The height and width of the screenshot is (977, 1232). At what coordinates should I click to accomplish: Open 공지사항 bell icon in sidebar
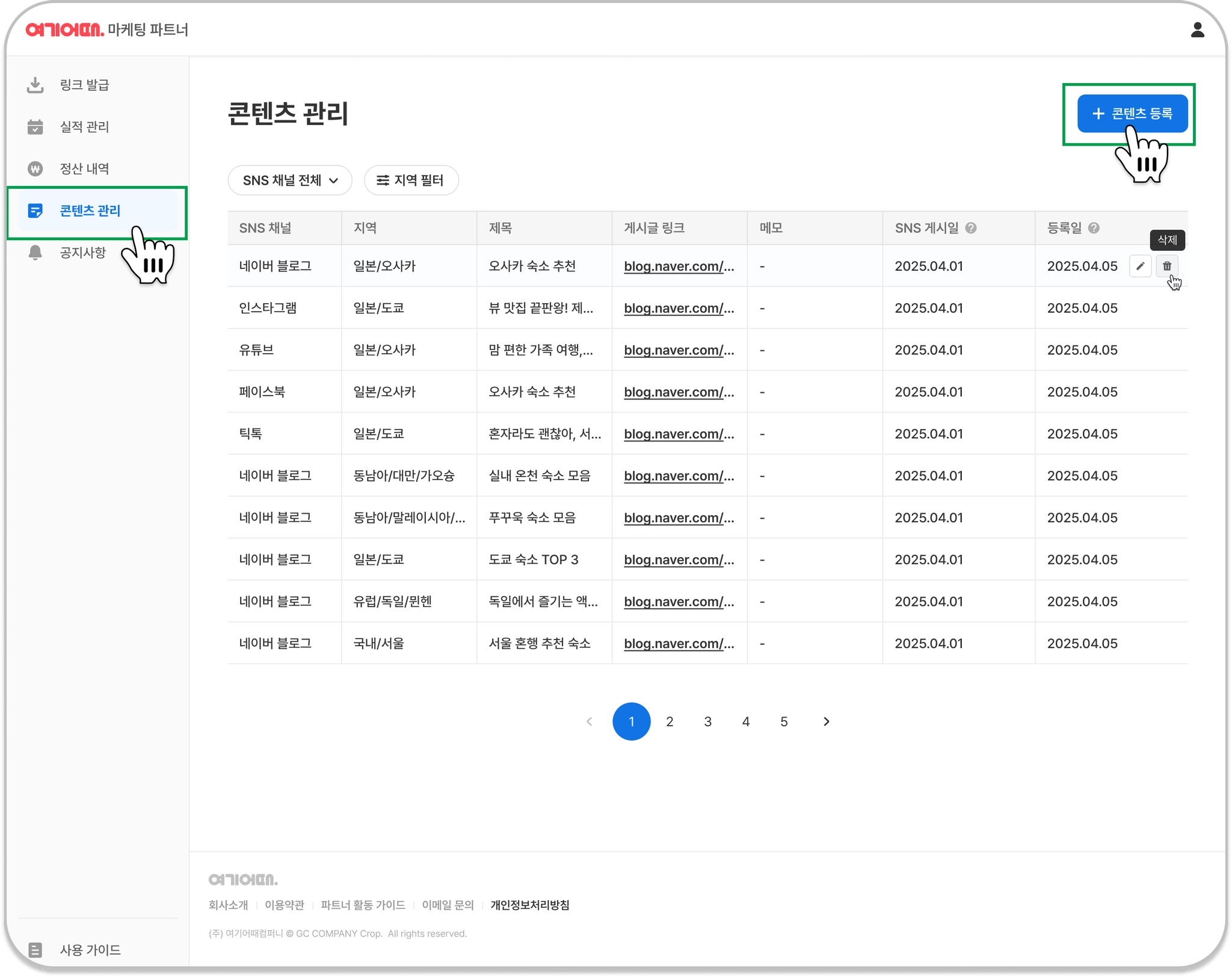(35, 253)
